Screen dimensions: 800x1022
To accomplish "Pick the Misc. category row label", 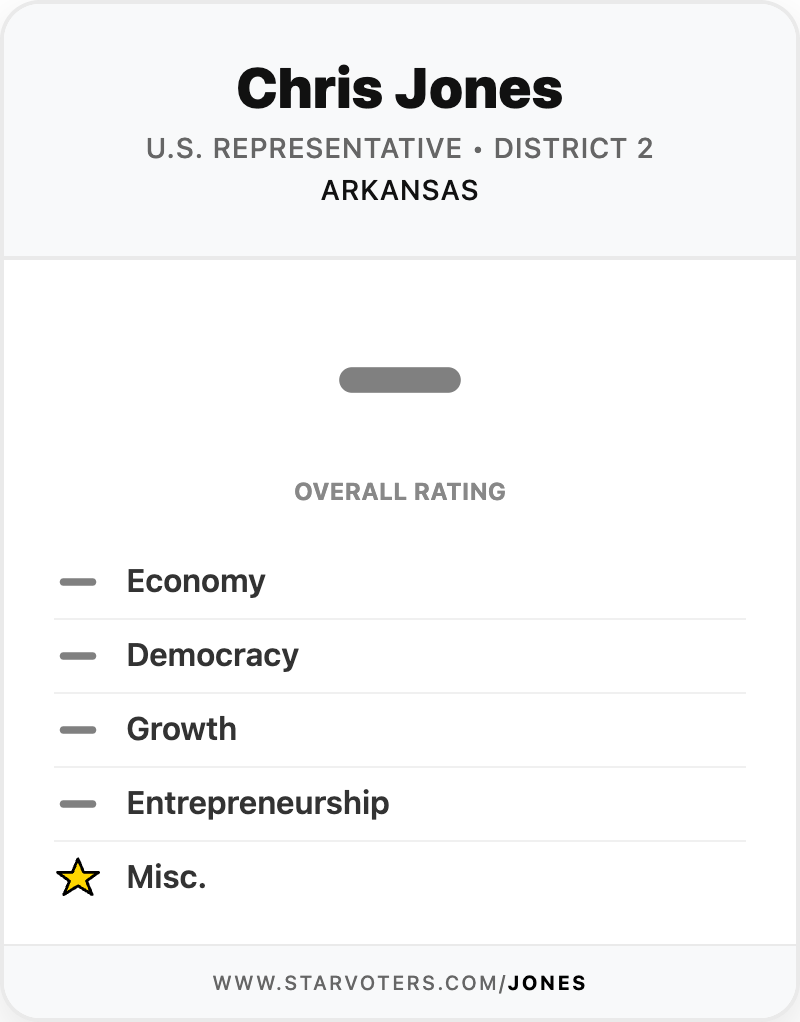I will pos(166,878).
